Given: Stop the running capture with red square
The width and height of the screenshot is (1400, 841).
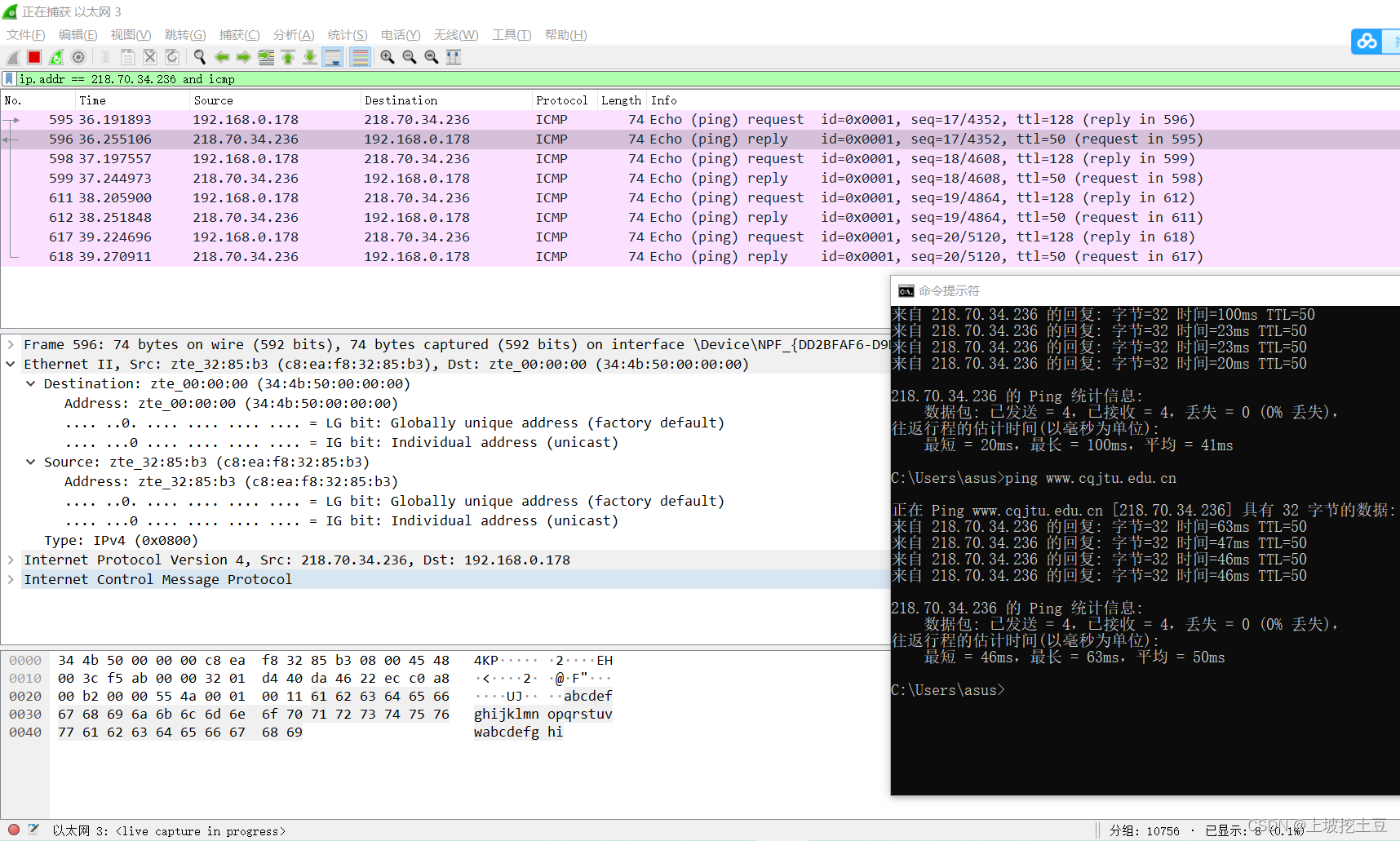Looking at the screenshot, I should [x=34, y=57].
